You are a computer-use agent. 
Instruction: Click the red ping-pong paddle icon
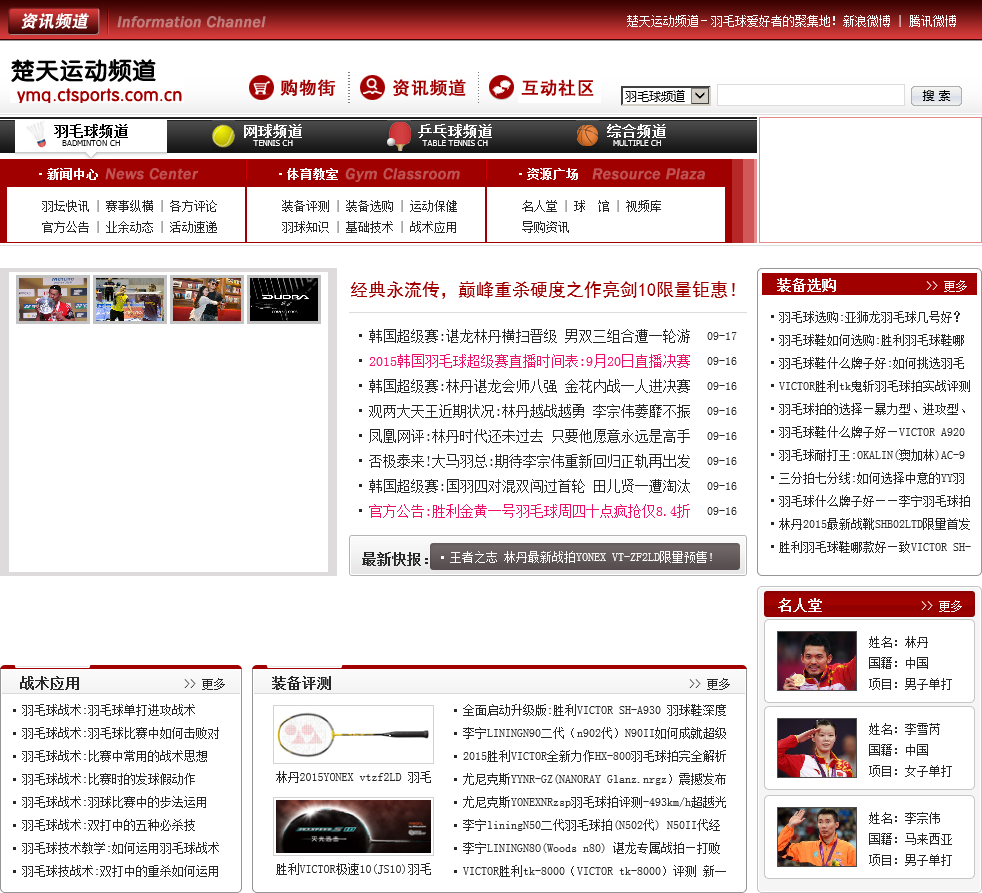tap(399, 136)
